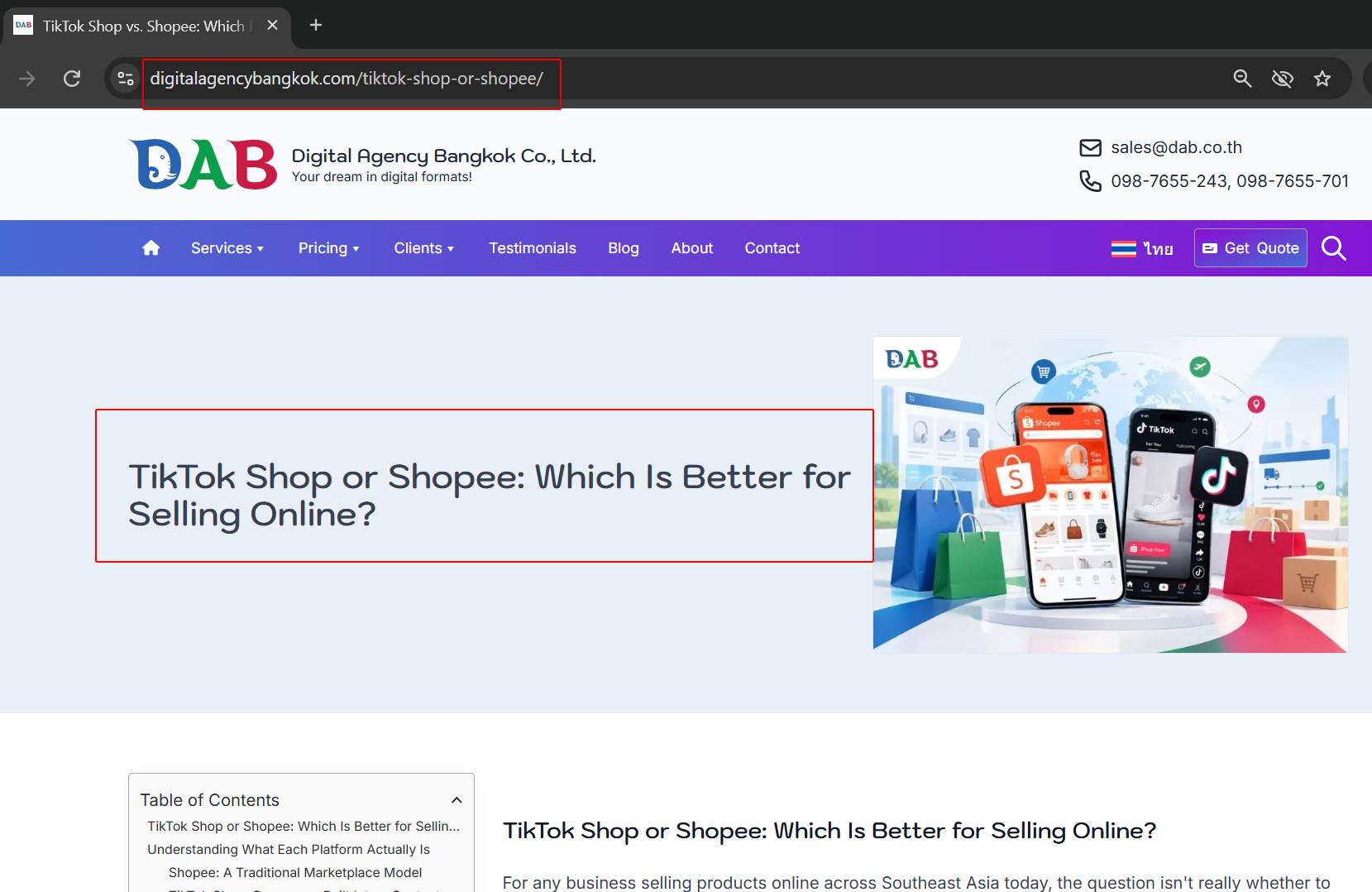Click the browser reload icon
1372x892 pixels.
tap(72, 79)
